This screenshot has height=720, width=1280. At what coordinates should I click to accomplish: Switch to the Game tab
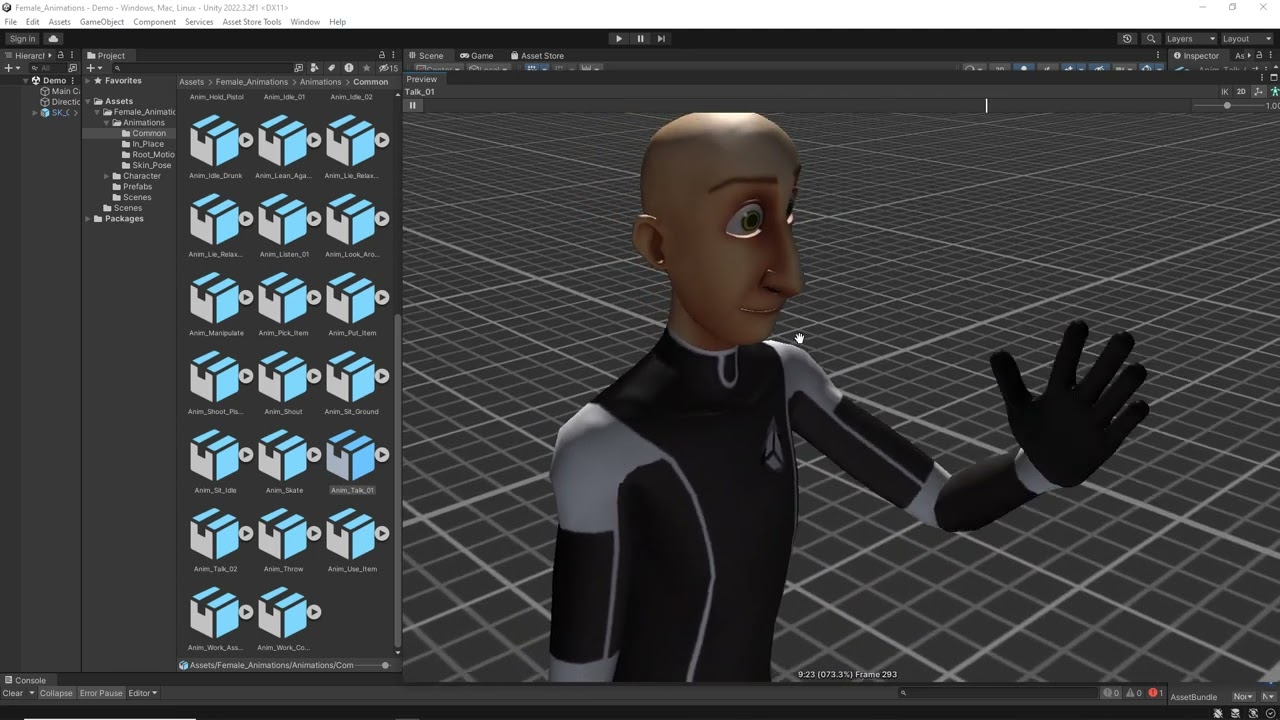477,56
